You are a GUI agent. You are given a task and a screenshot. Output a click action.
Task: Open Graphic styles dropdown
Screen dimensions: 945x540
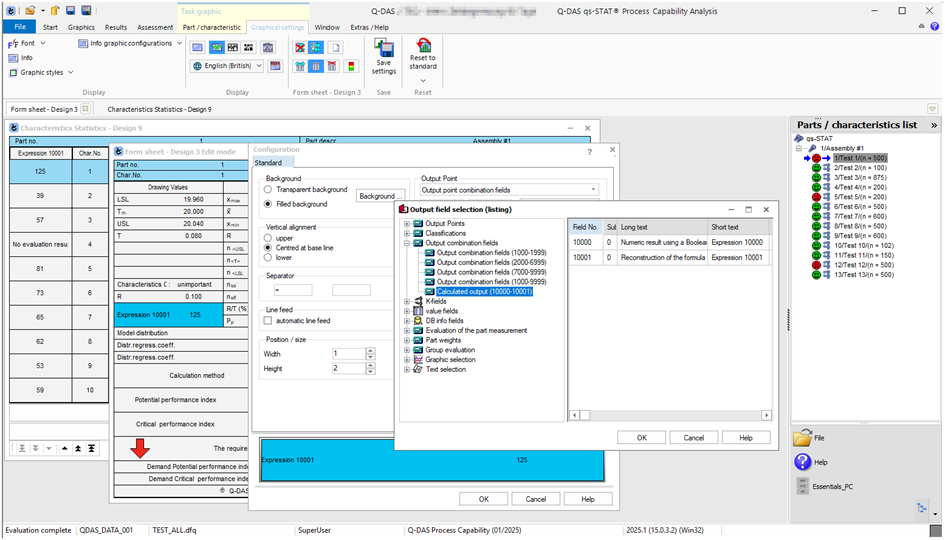click(x=71, y=72)
